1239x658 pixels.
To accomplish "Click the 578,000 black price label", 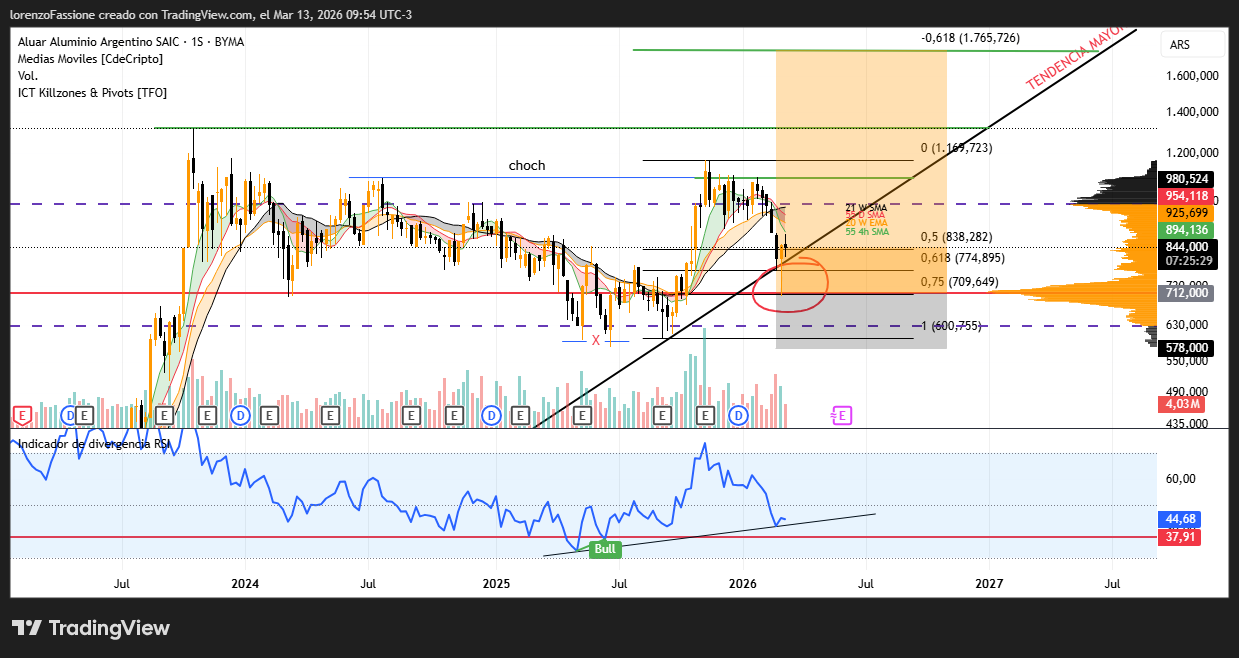I will click(1184, 348).
